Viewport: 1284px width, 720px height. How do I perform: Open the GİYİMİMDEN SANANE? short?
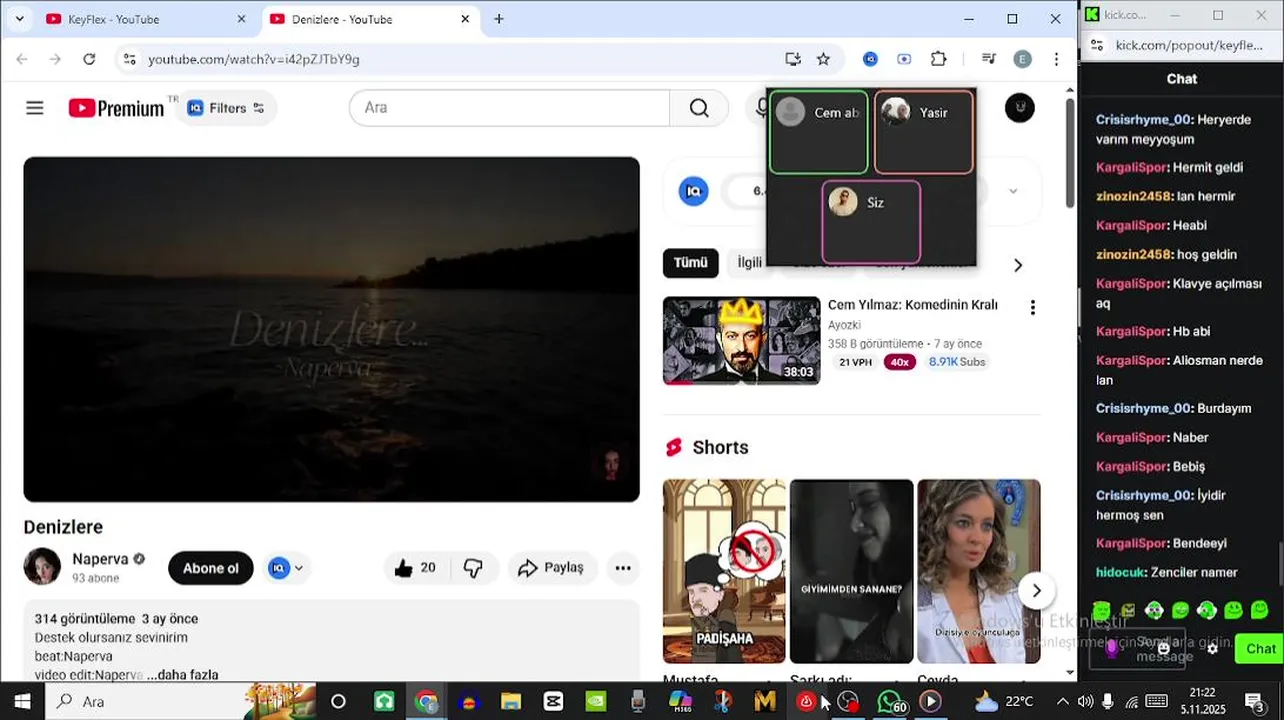(851, 571)
